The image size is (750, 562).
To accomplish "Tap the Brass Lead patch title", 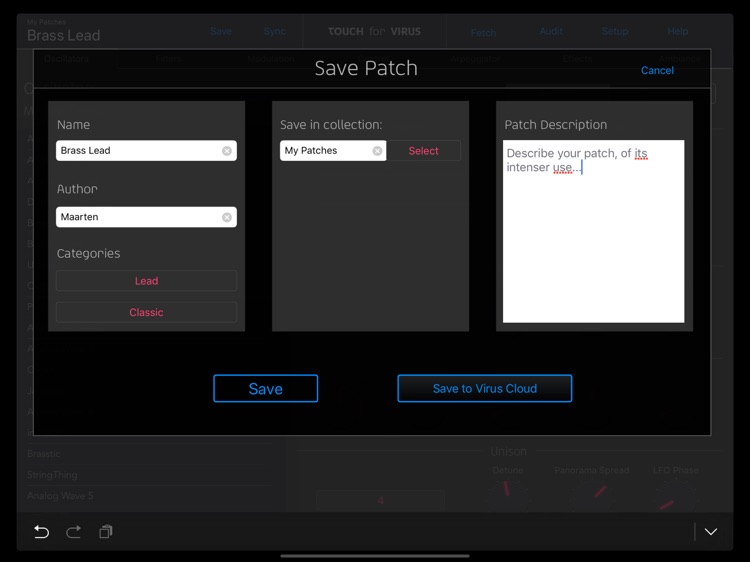I will pyautogui.click(x=64, y=35).
